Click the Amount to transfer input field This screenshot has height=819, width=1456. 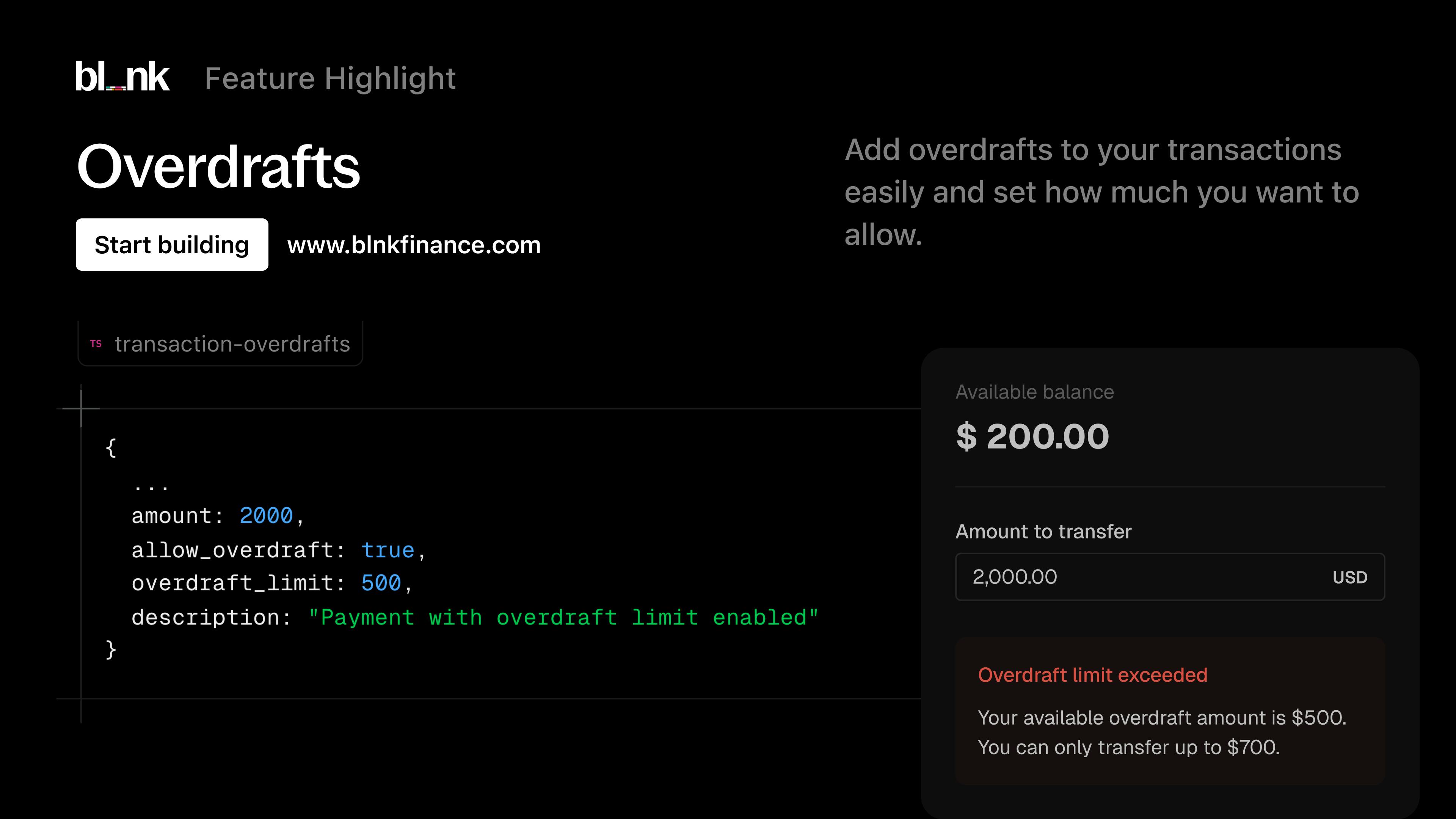coord(1169,576)
